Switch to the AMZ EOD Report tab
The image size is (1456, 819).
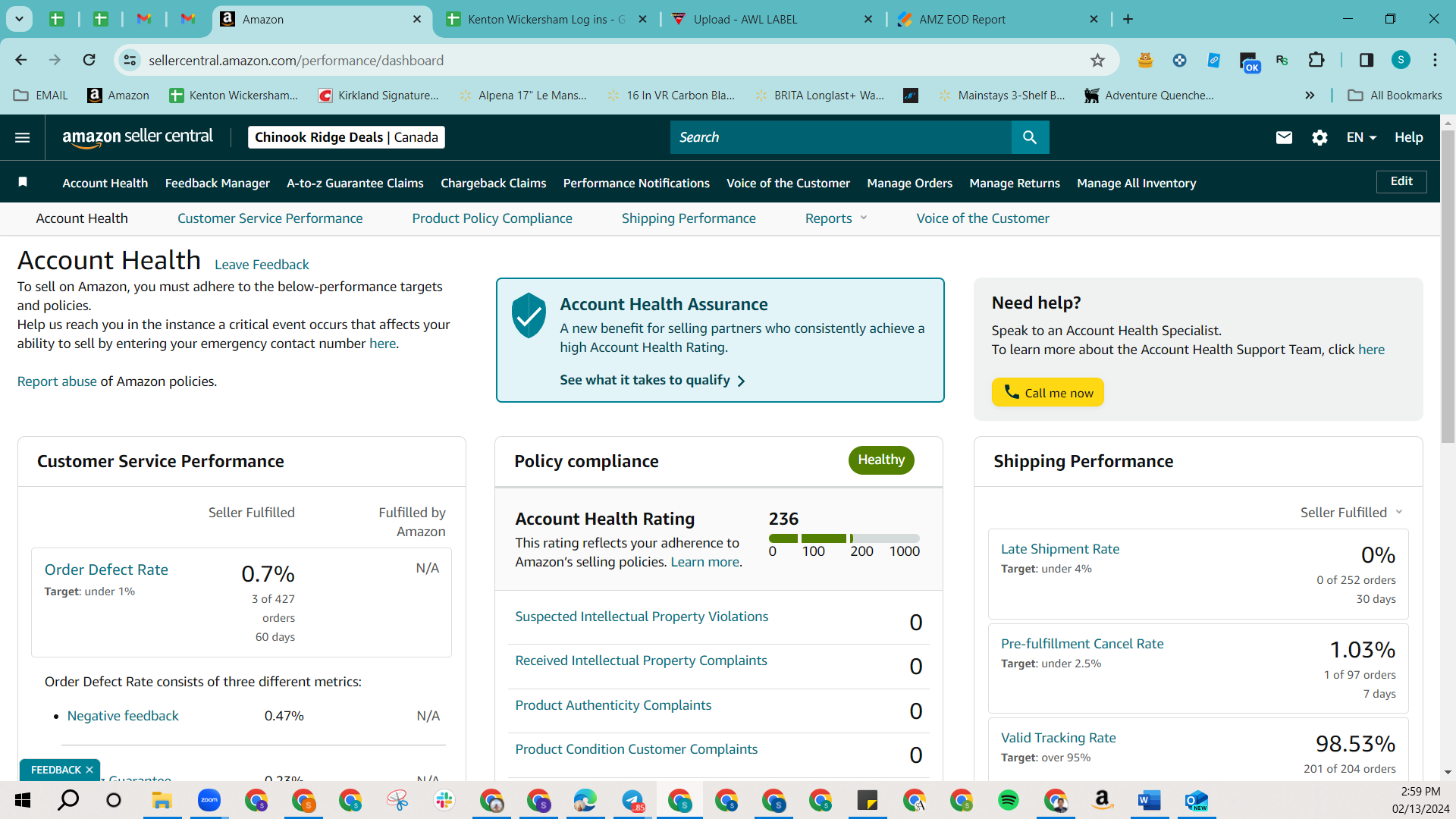(x=997, y=19)
